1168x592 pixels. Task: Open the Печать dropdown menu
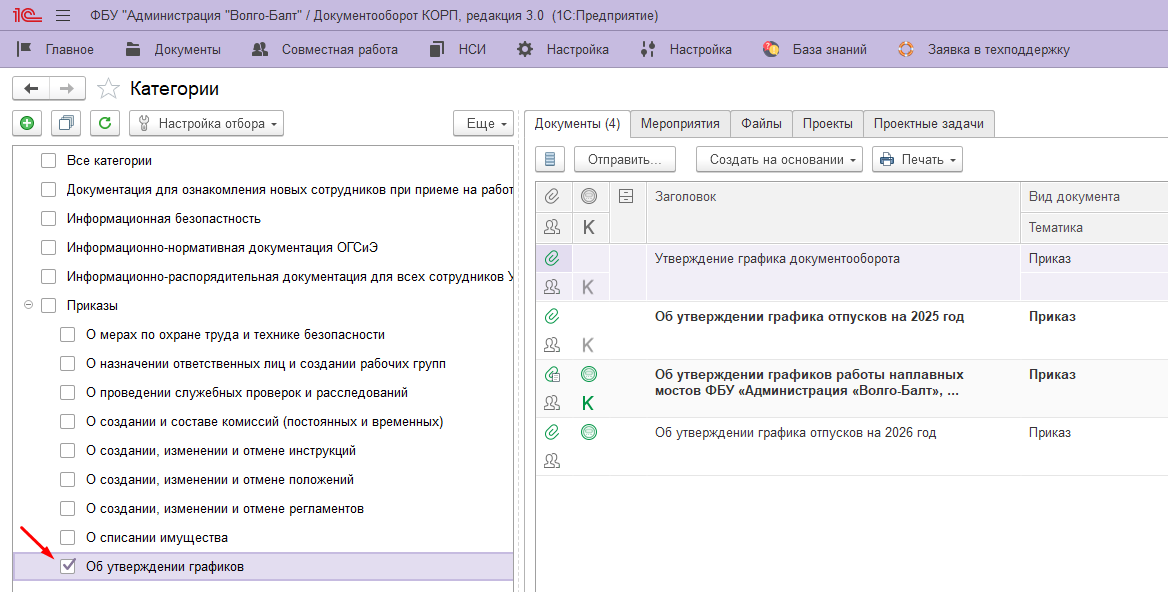[x=917, y=159]
